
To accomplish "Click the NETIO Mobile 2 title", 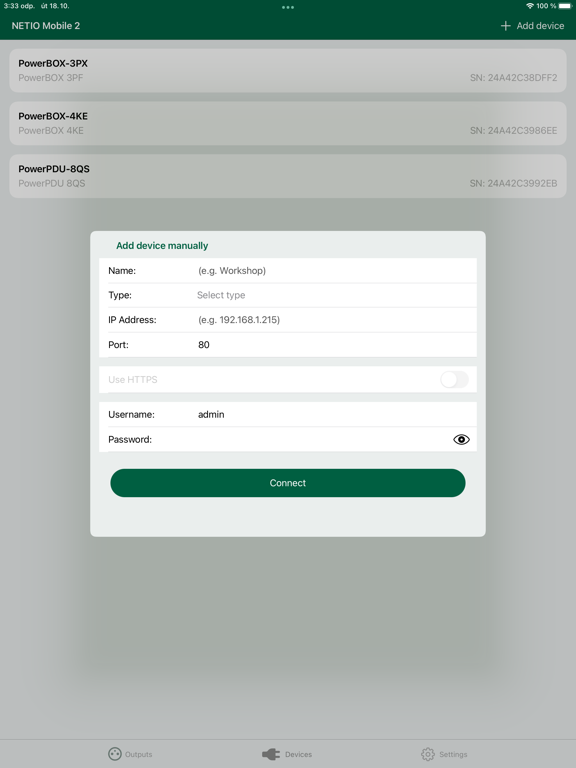I will (46, 25).
